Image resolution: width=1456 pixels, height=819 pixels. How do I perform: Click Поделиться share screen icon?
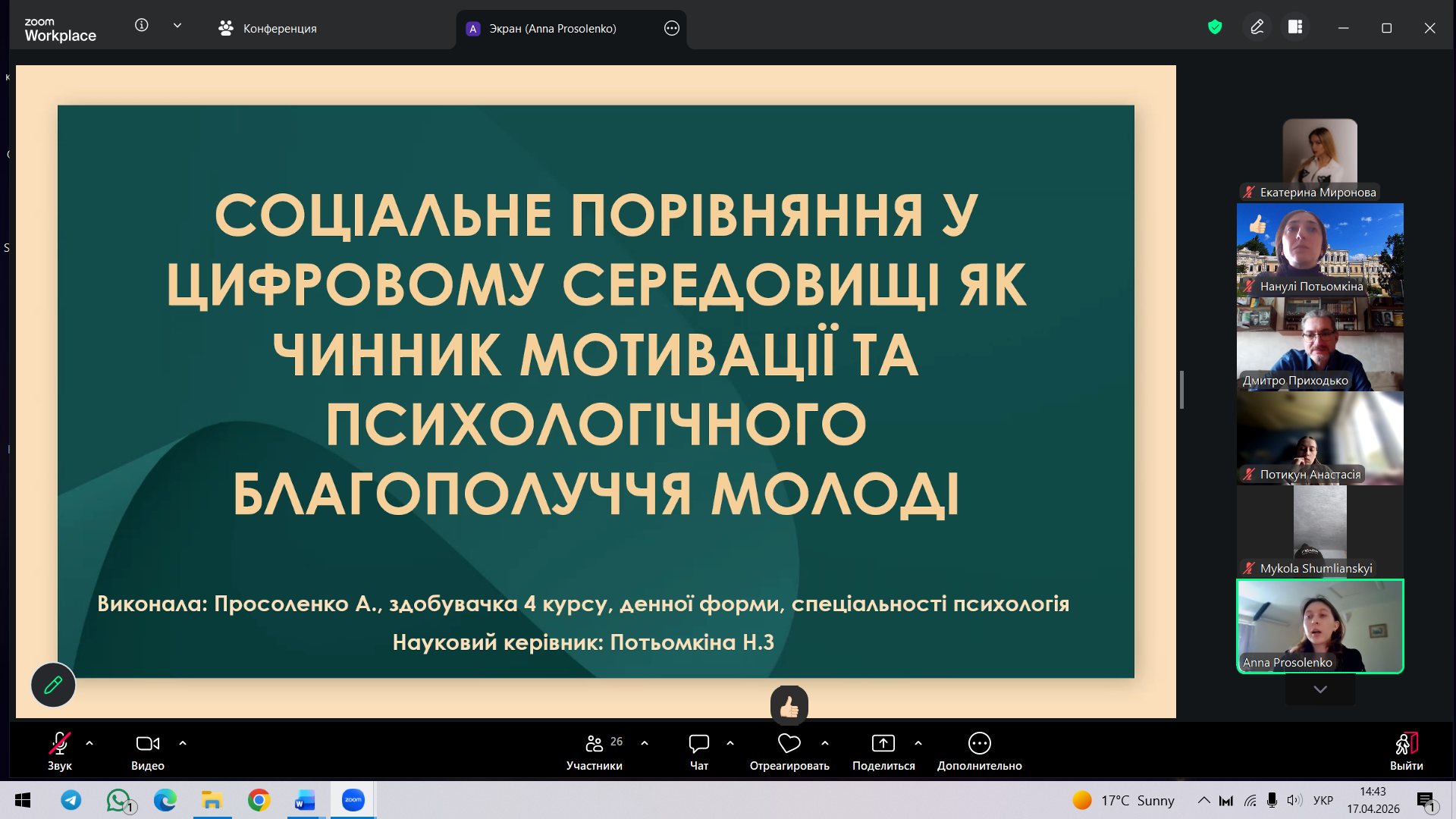click(883, 744)
